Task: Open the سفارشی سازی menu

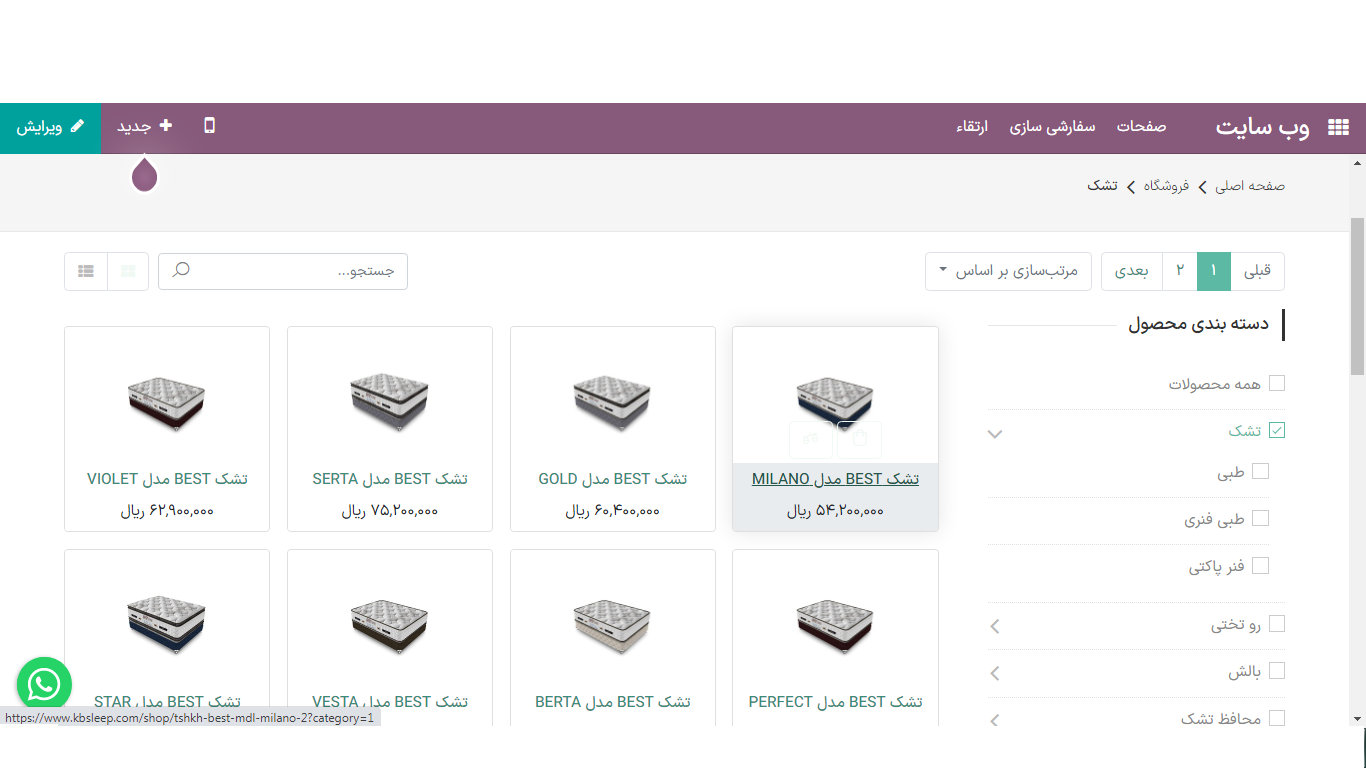Action: (1052, 127)
